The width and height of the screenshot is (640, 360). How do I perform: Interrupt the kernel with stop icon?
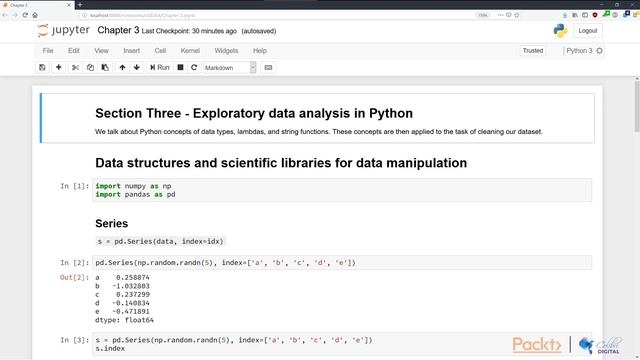180,67
